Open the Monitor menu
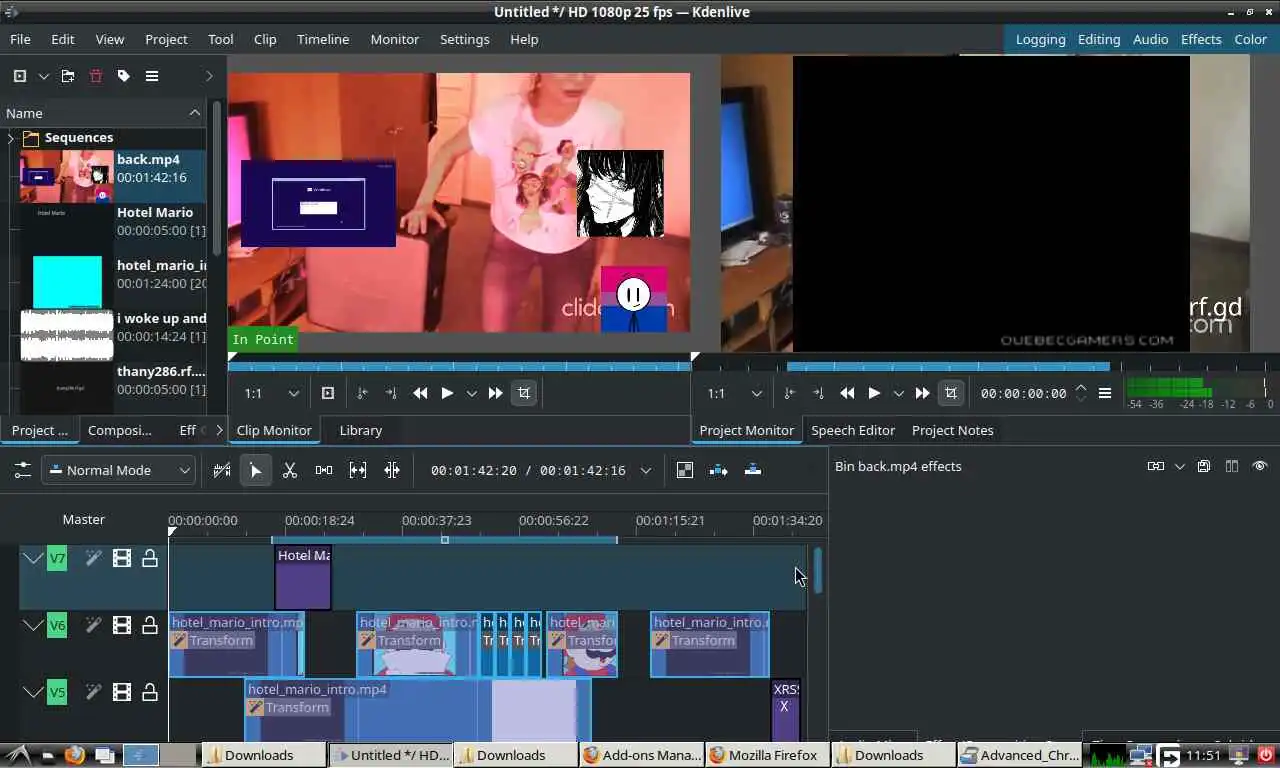The height and width of the screenshot is (768, 1280). 395,39
